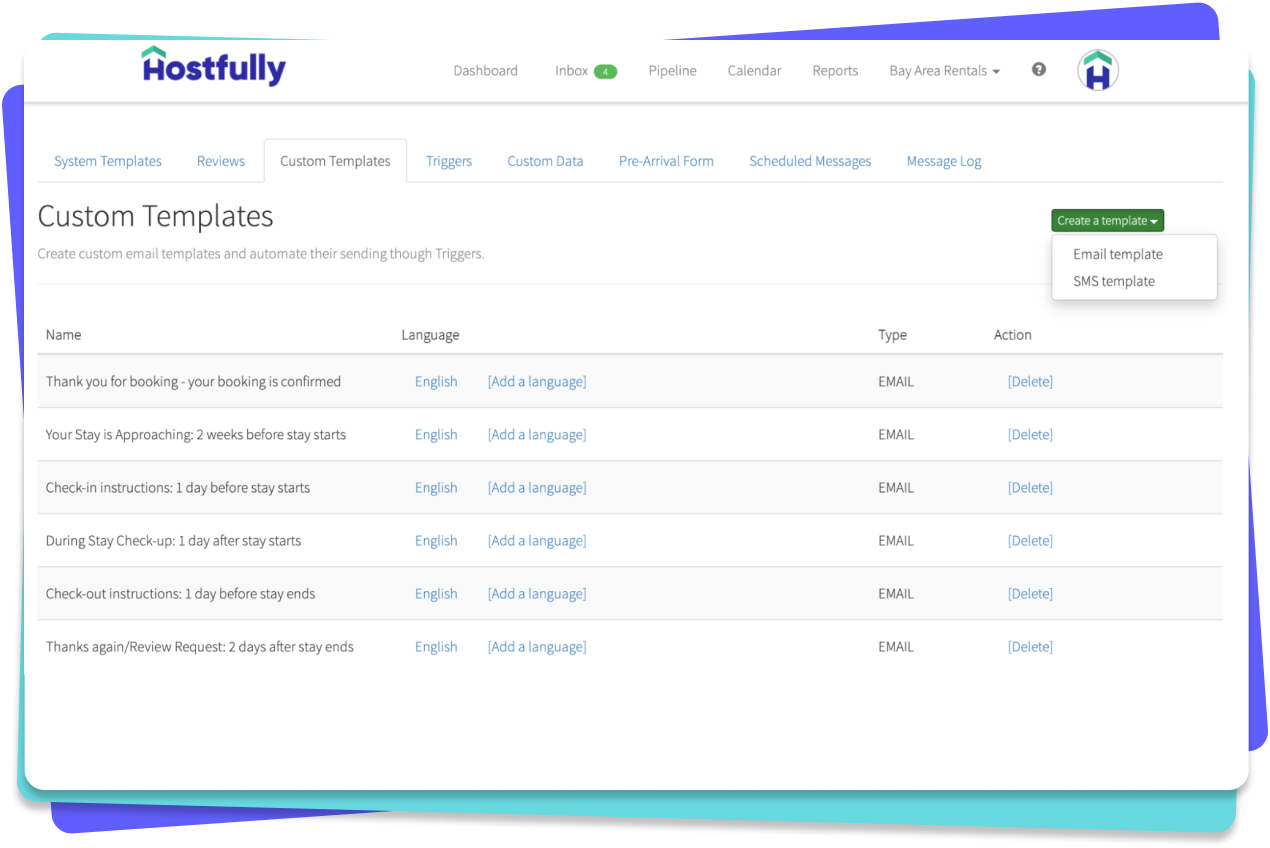
Task: Open the help question mark icon
Action: click(x=1039, y=70)
